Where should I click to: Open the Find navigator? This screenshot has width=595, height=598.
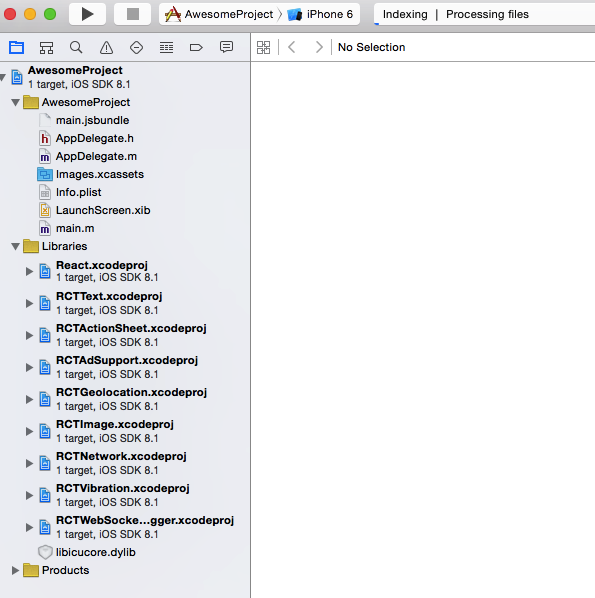click(76, 47)
